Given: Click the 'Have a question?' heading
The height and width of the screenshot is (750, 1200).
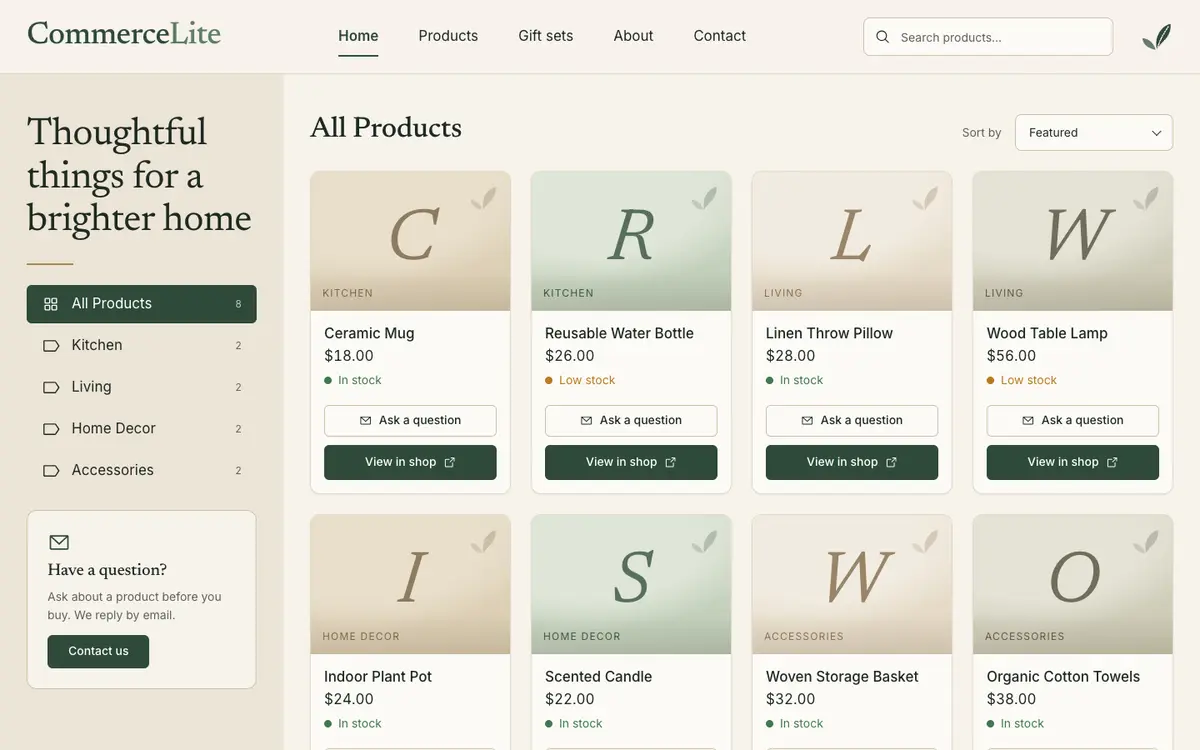Looking at the screenshot, I should tap(107, 570).
